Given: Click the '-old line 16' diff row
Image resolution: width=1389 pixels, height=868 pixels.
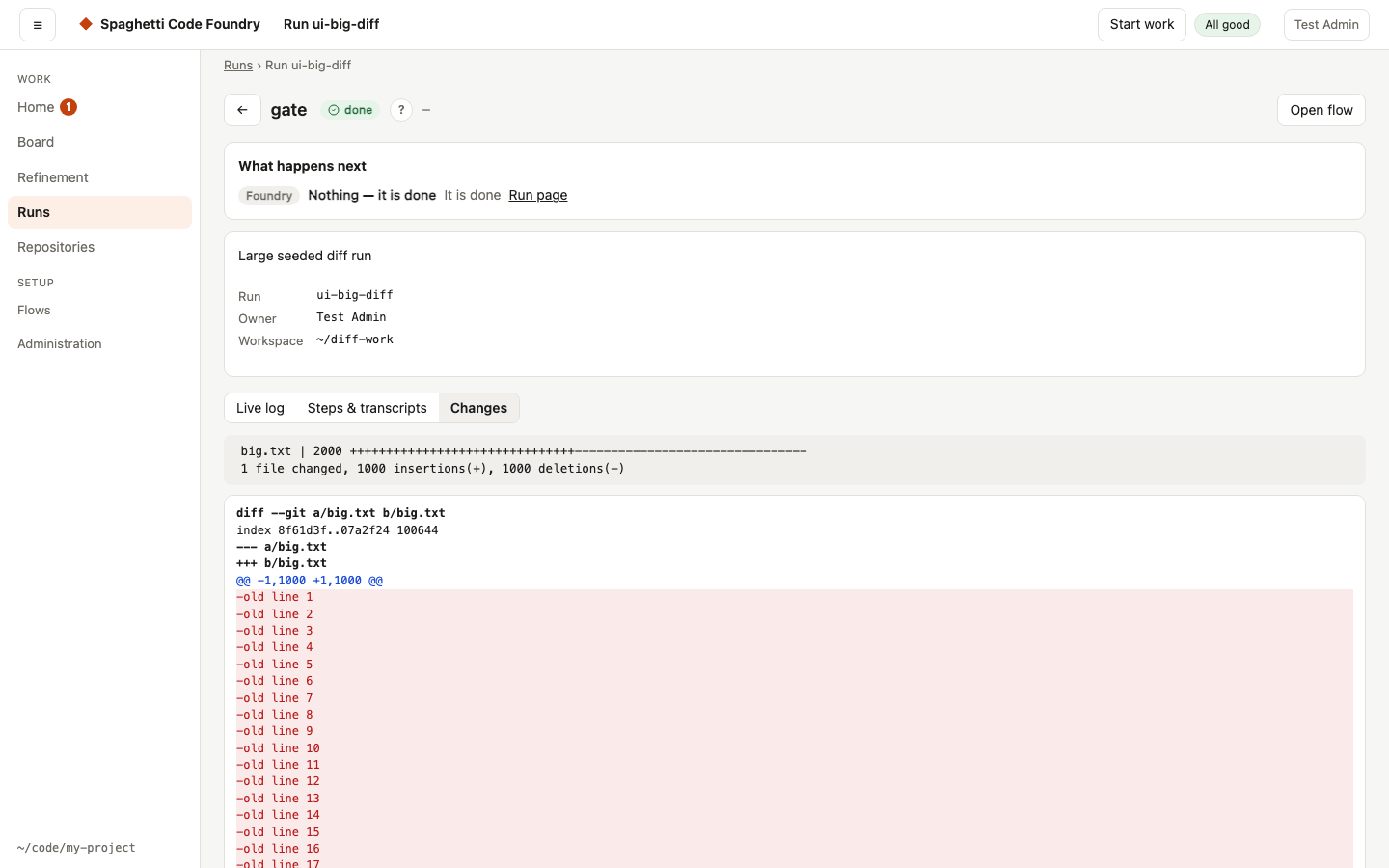Looking at the screenshot, I should tap(795, 849).
